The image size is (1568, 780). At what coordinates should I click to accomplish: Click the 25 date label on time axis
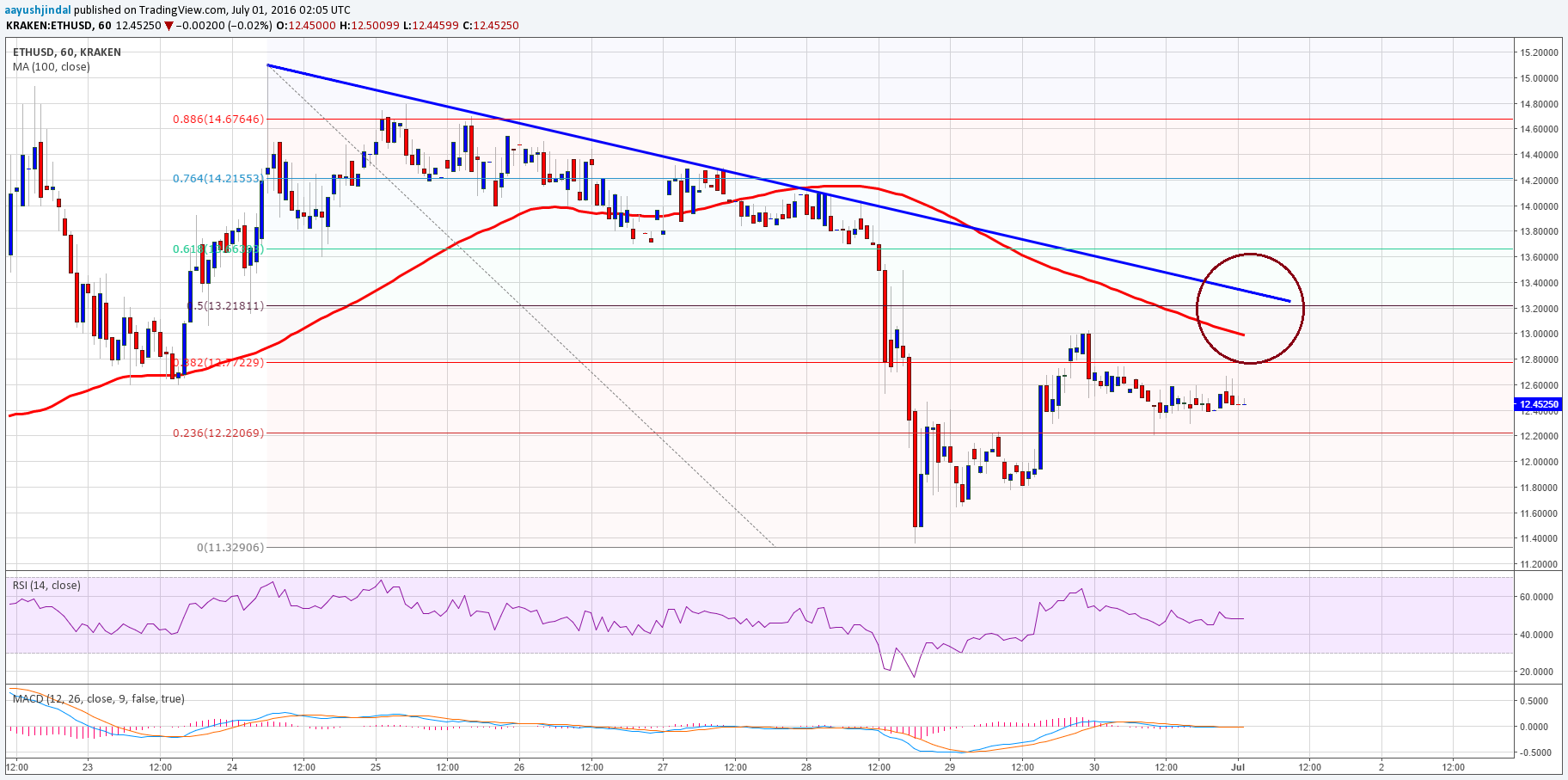376,767
